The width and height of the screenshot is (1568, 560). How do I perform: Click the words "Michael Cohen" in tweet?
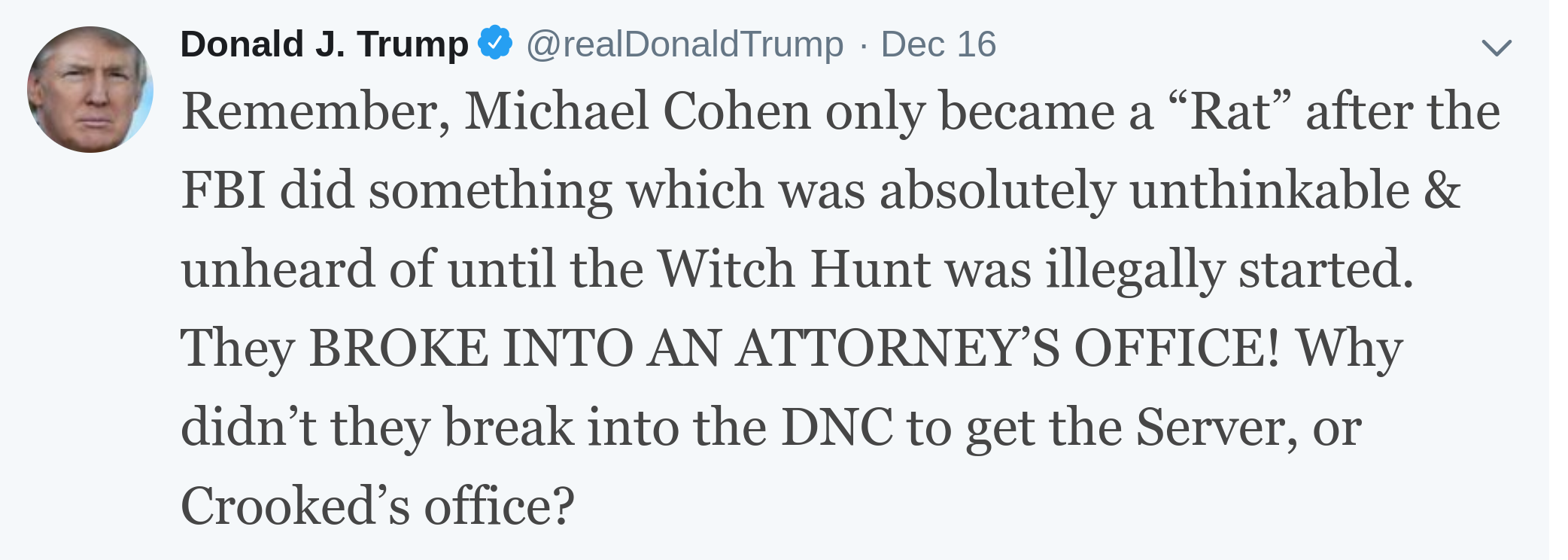(638, 111)
